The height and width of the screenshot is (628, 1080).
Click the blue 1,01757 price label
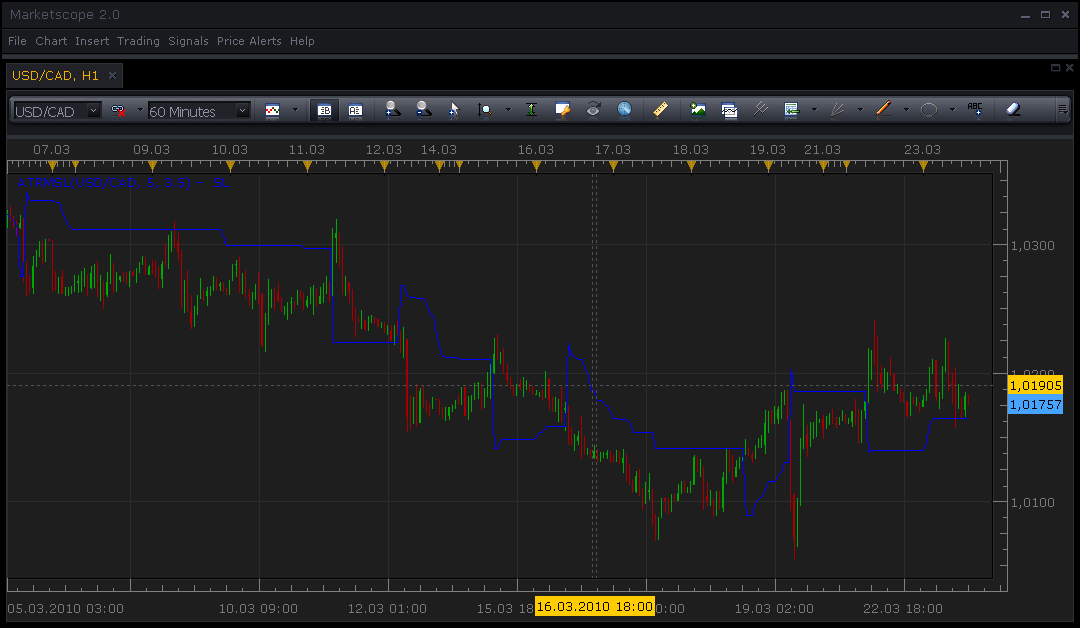coord(1035,404)
